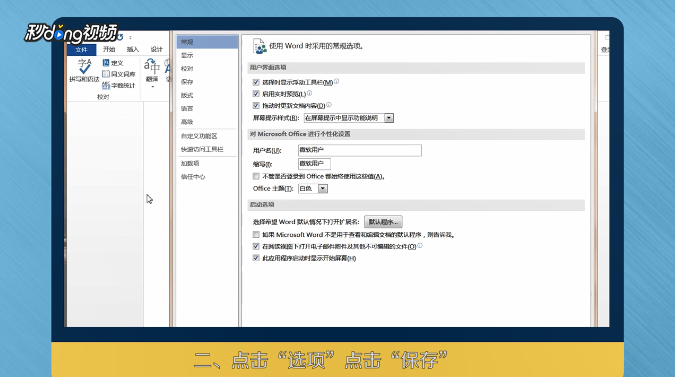Toggle 此应用程序启动时显示开始屏幕(H) checkbox
Image resolution: width=675 pixels, height=377 pixels.
click(256, 258)
